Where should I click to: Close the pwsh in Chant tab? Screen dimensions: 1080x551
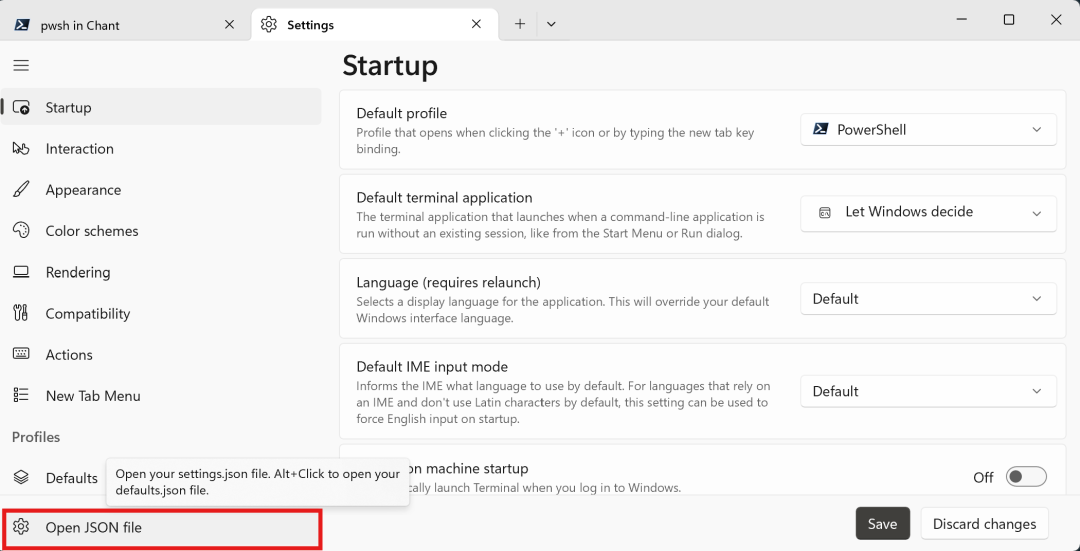click(x=229, y=24)
